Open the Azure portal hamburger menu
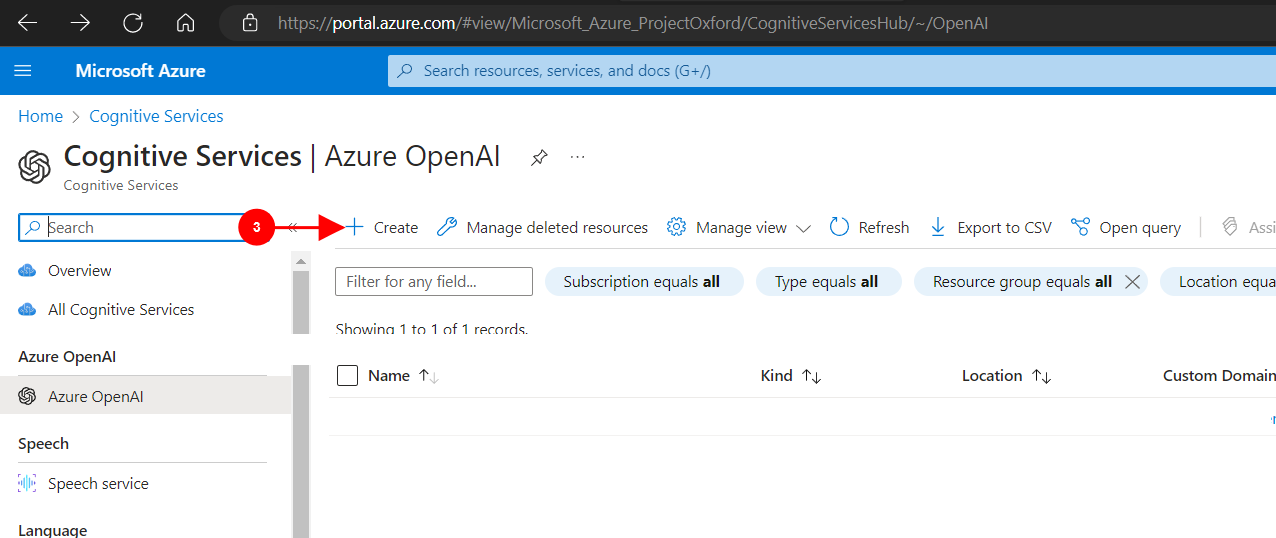Screen dimensions: 1276x538 pyautogui.click(x=23, y=71)
